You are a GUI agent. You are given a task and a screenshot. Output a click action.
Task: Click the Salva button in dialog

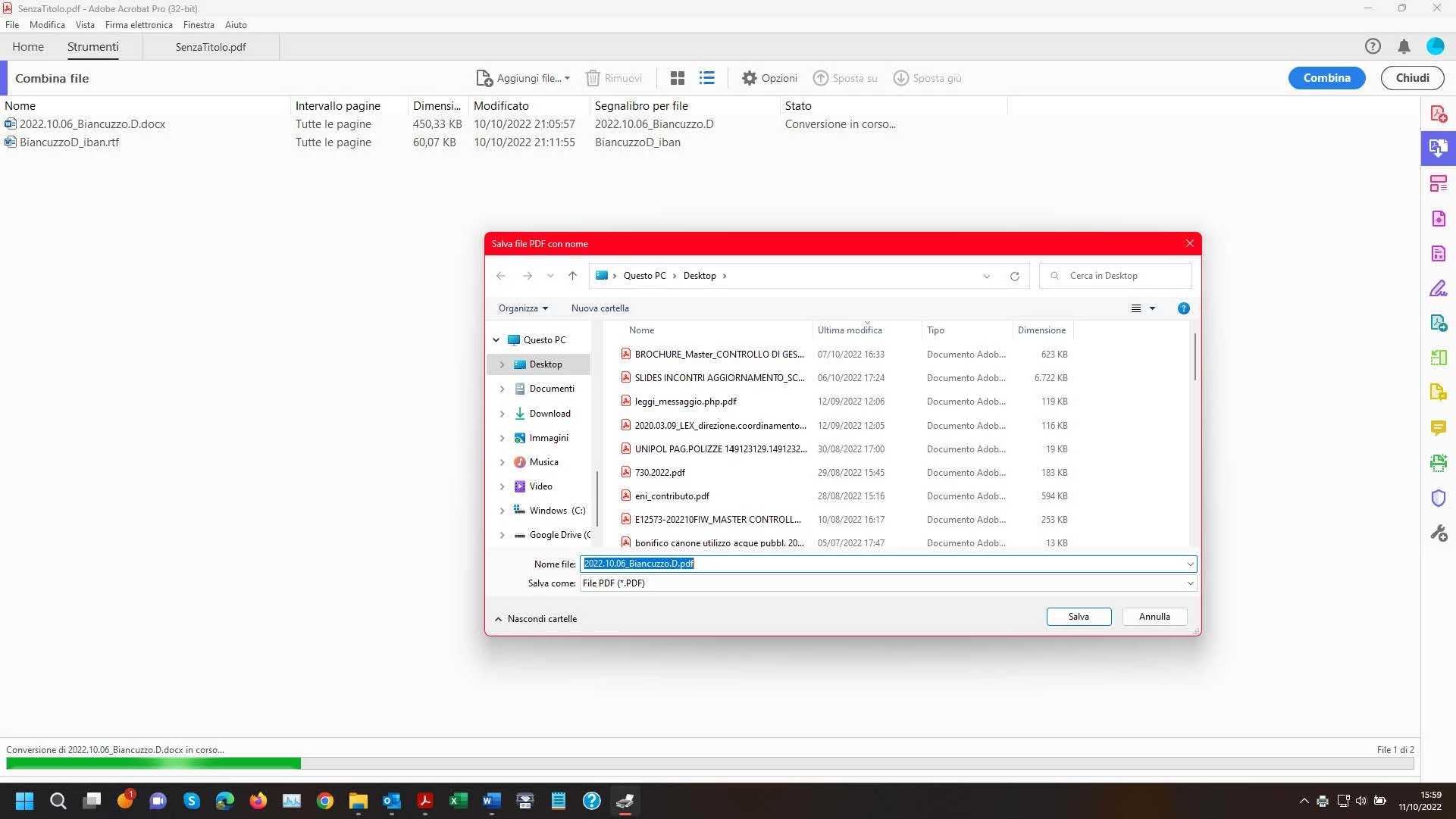coord(1079,617)
